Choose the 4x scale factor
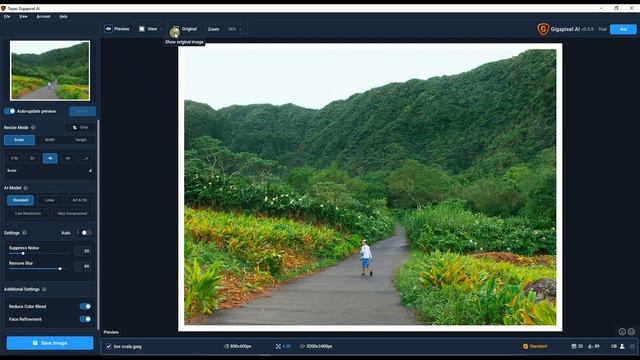Viewport: 640px width, 360px height. [x=50, y=158]
